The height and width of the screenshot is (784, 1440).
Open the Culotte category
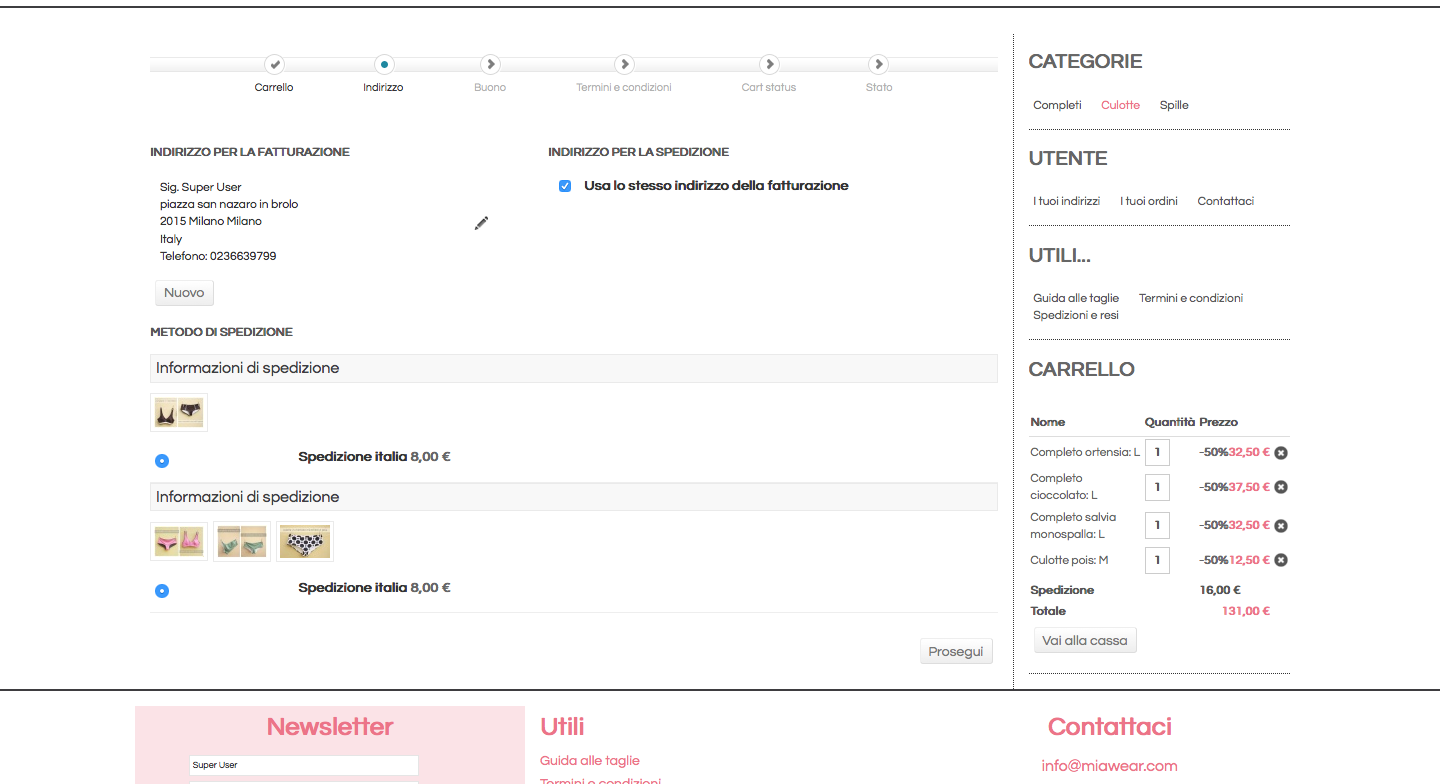[x=1120, y=105]
